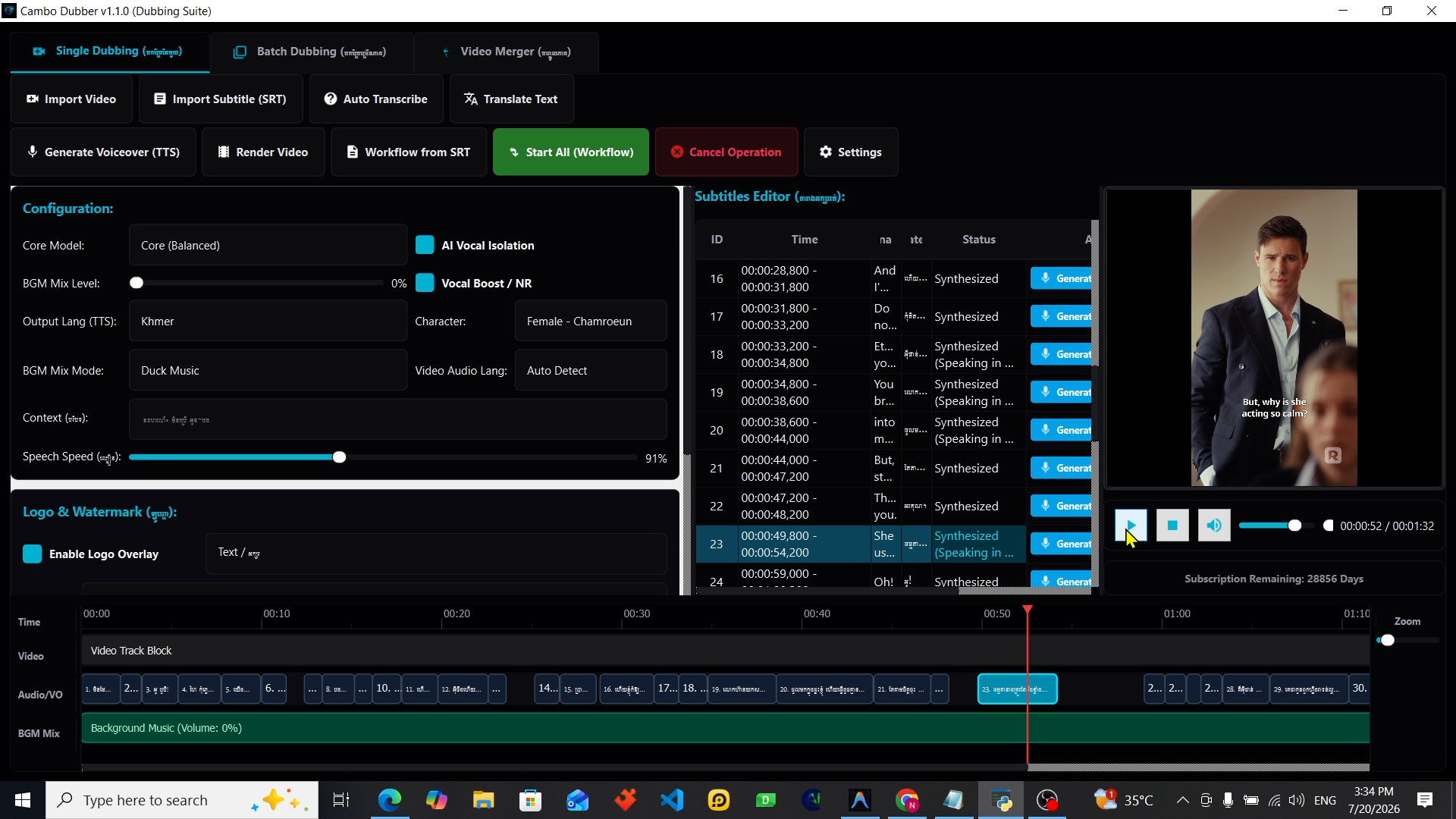The width and height of the screenshot is (1456, 819).
Task: Enable the Logo Overlay checkbox
Action: 32,554
